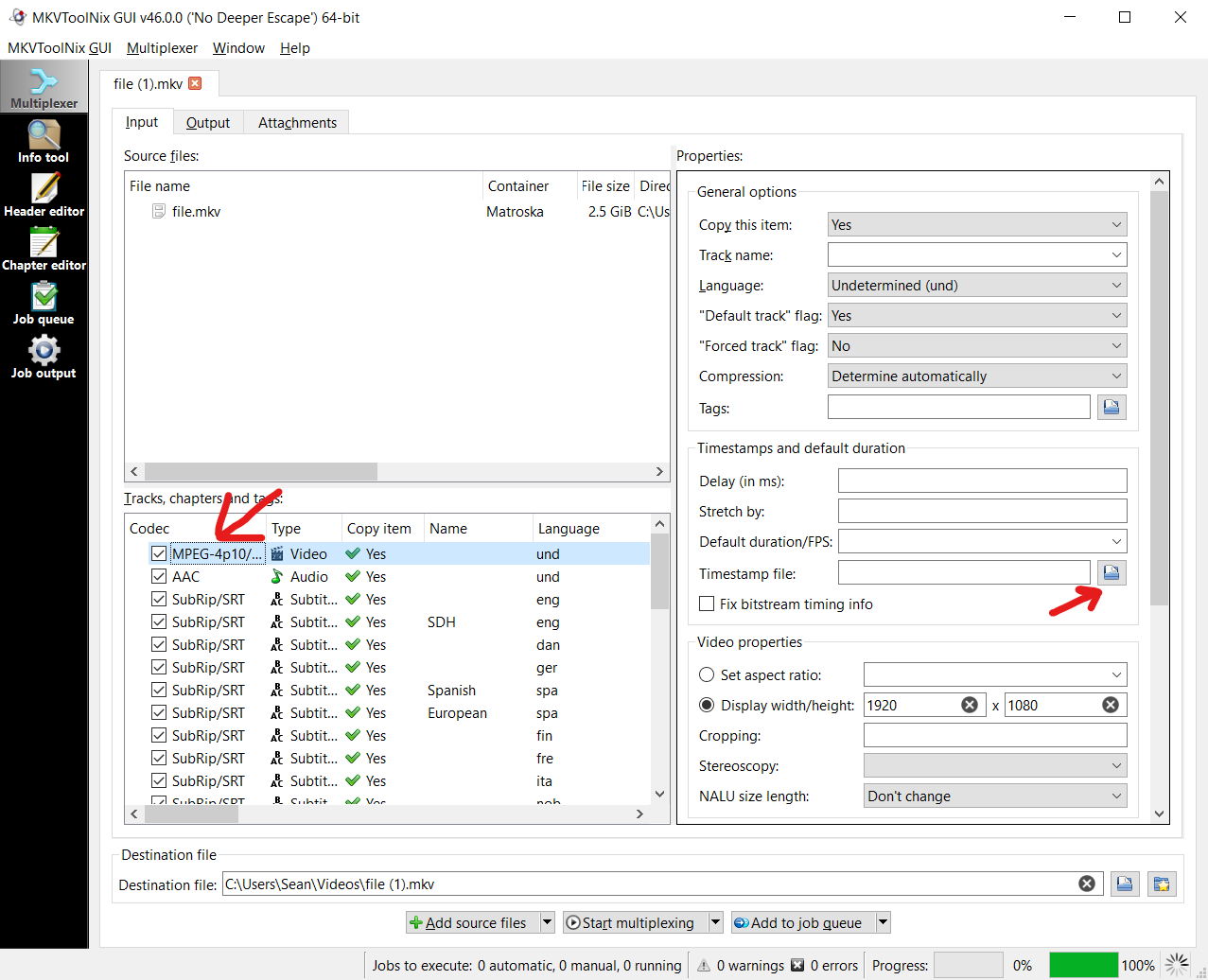Expand the Add source files arrow menu

(x=547, y=922)
